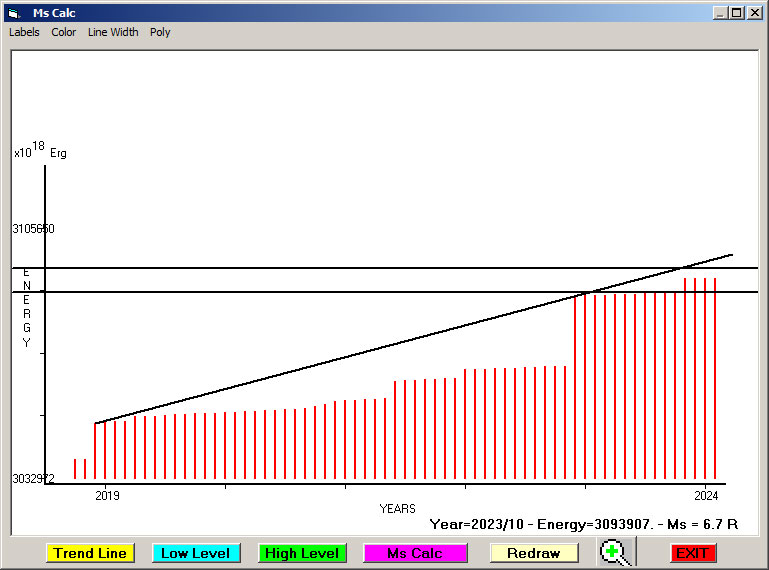Click the red EXIT button
Screen dimensions: 769x570
point(692,553)
